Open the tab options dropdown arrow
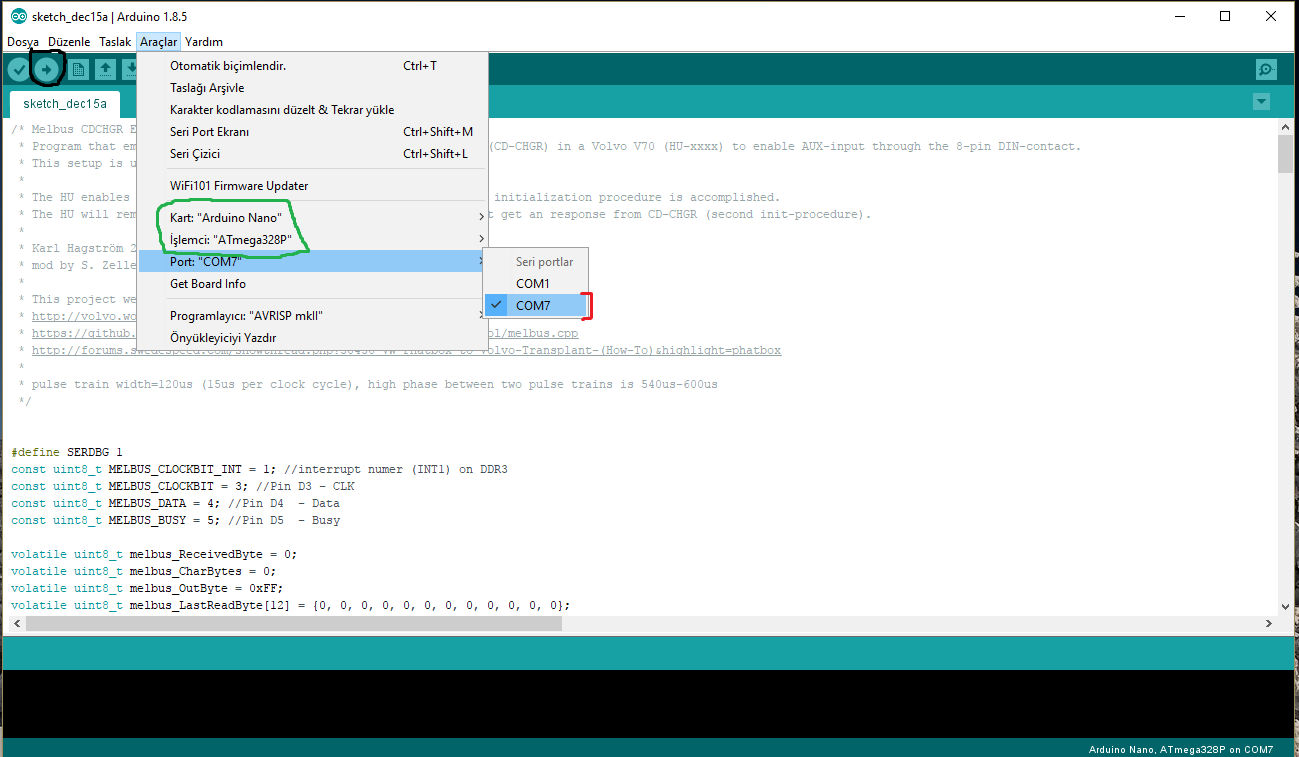This screenshot has height=757, width=1299. click(1261, 102)
